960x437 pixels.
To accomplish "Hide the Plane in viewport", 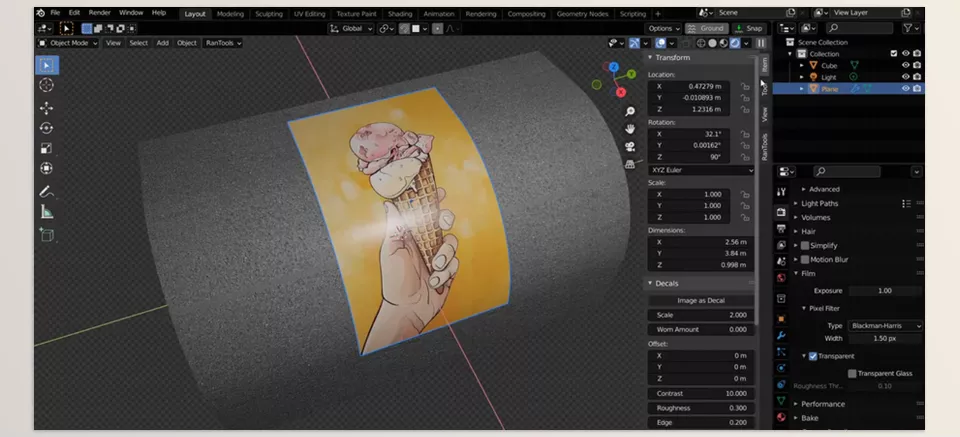I will pos(906,89).
